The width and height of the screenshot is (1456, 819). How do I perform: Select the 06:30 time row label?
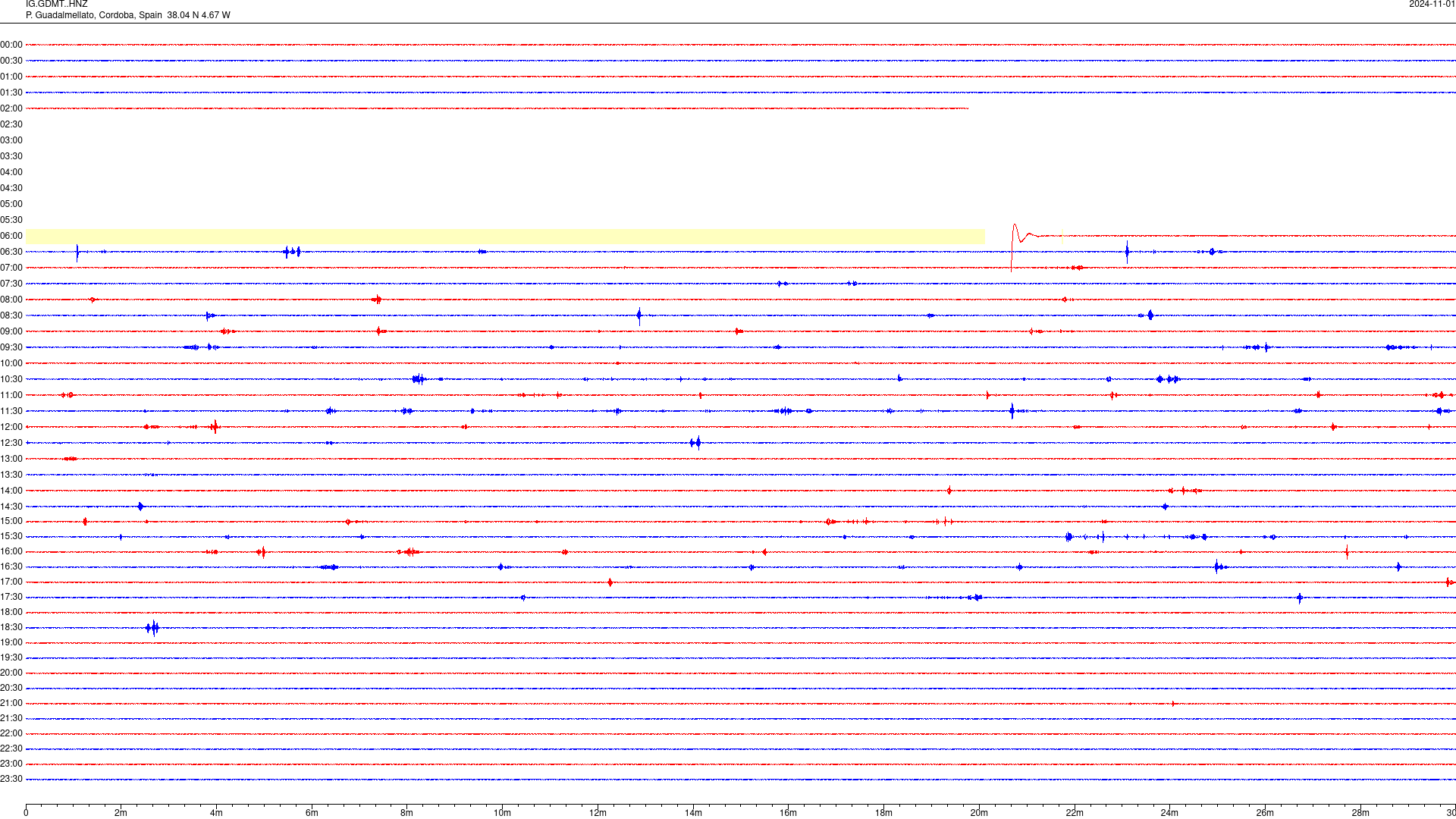(11, 252)
